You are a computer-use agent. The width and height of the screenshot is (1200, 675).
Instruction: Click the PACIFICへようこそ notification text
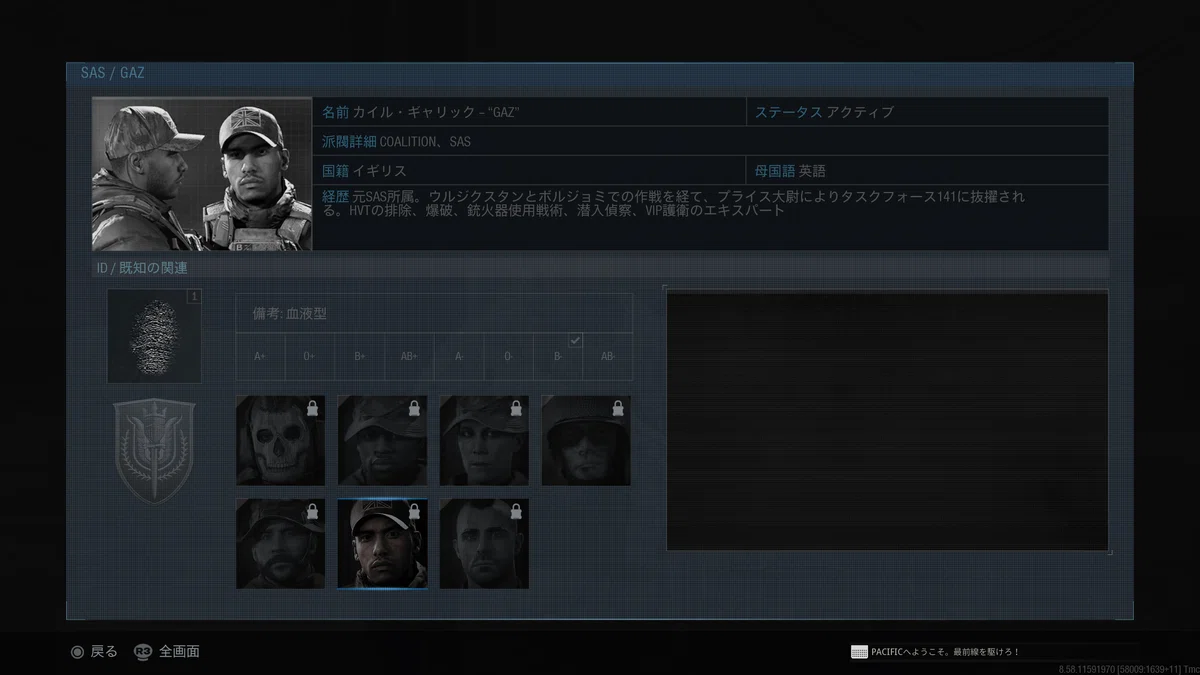945,652
